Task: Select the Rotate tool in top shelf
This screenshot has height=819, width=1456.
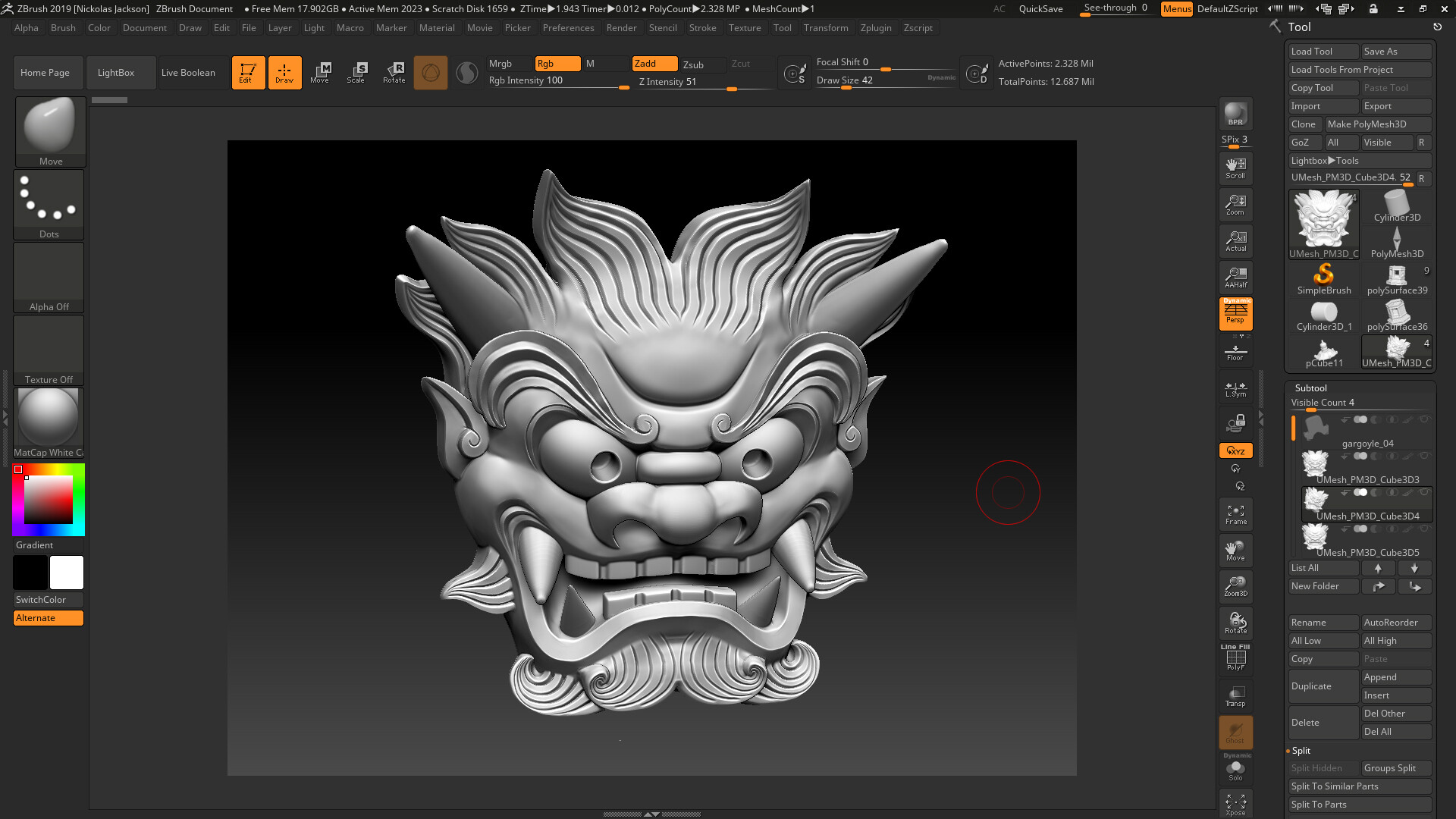Action: [394, 73]
